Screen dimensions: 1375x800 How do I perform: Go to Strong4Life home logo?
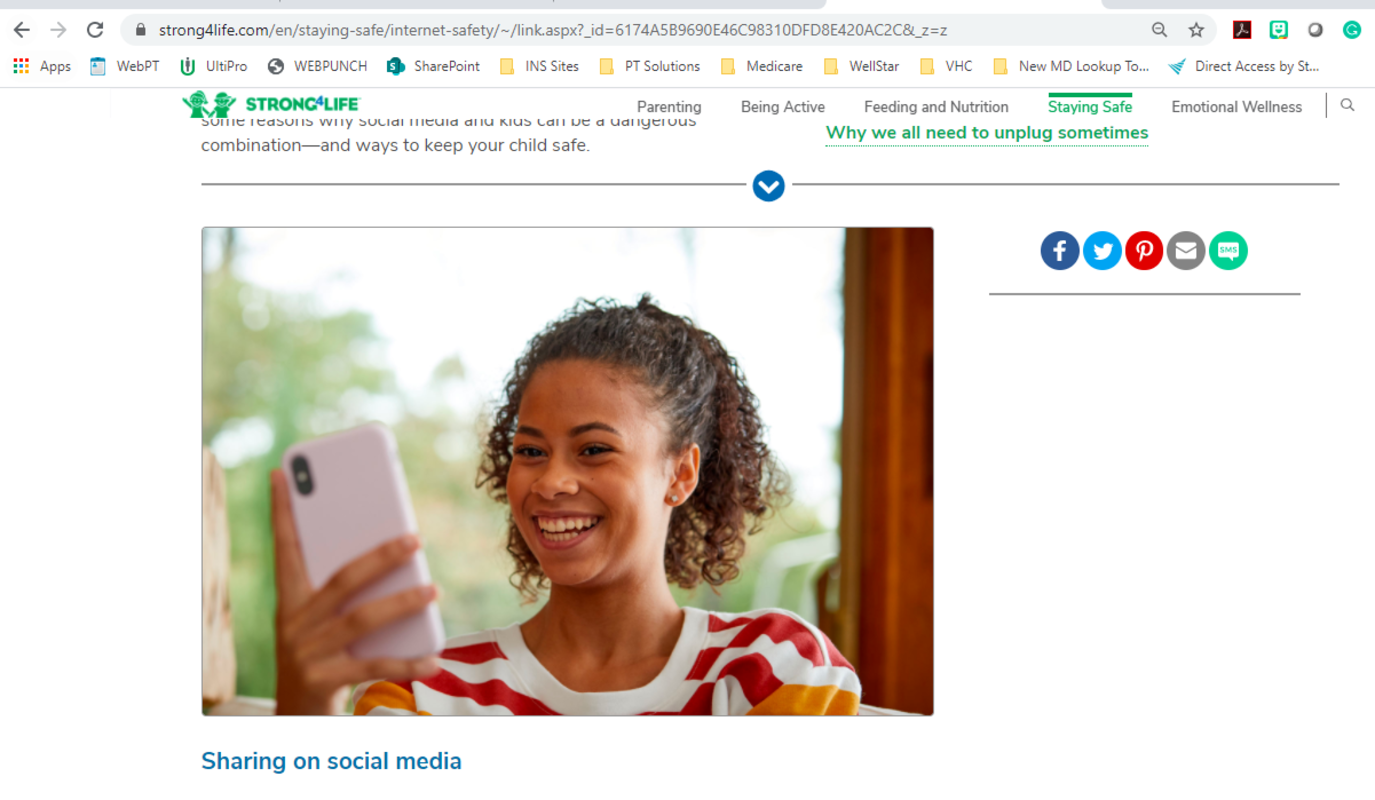pos(270,104)
